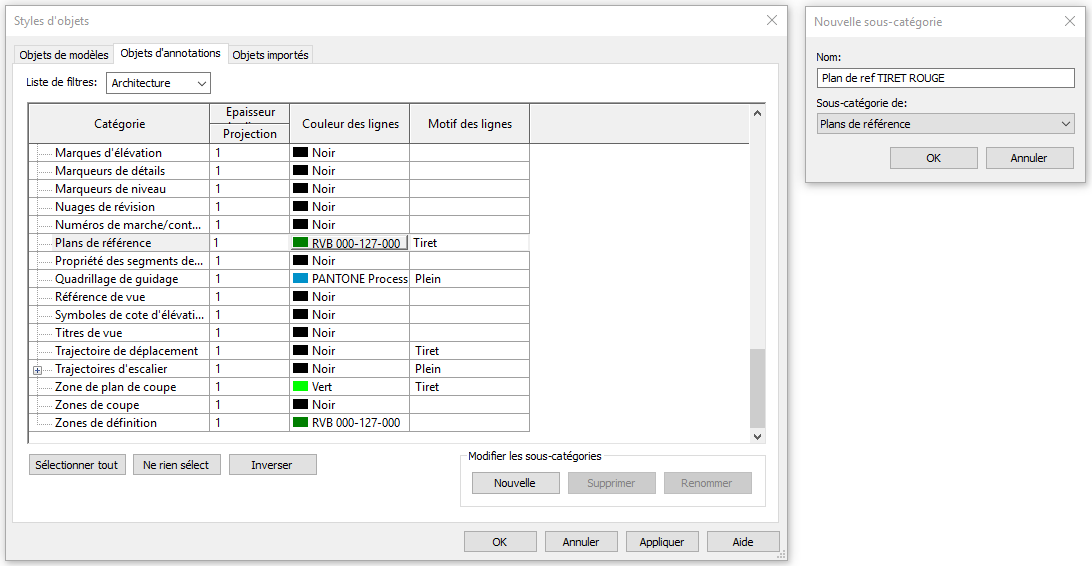Click the green Plans de référence color swatch
Viewport: 1092px width, 566px height.
click(x=300, y=243)
